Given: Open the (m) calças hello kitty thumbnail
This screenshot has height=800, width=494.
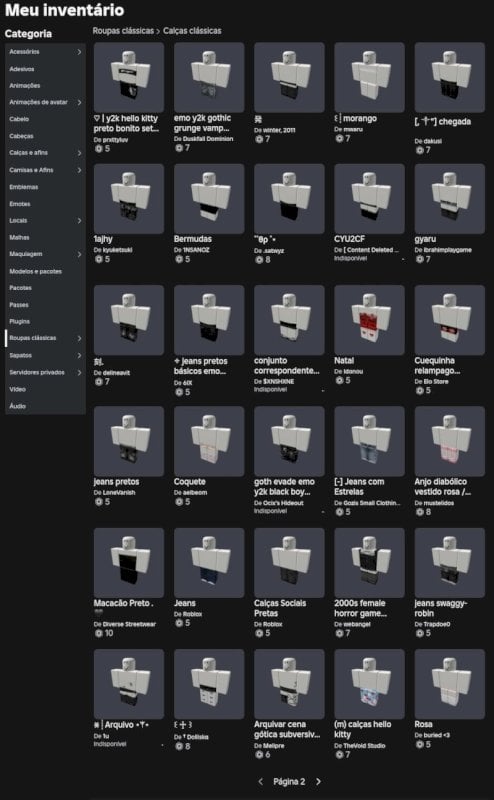Looking at the screenshot, I should point(369,684).
